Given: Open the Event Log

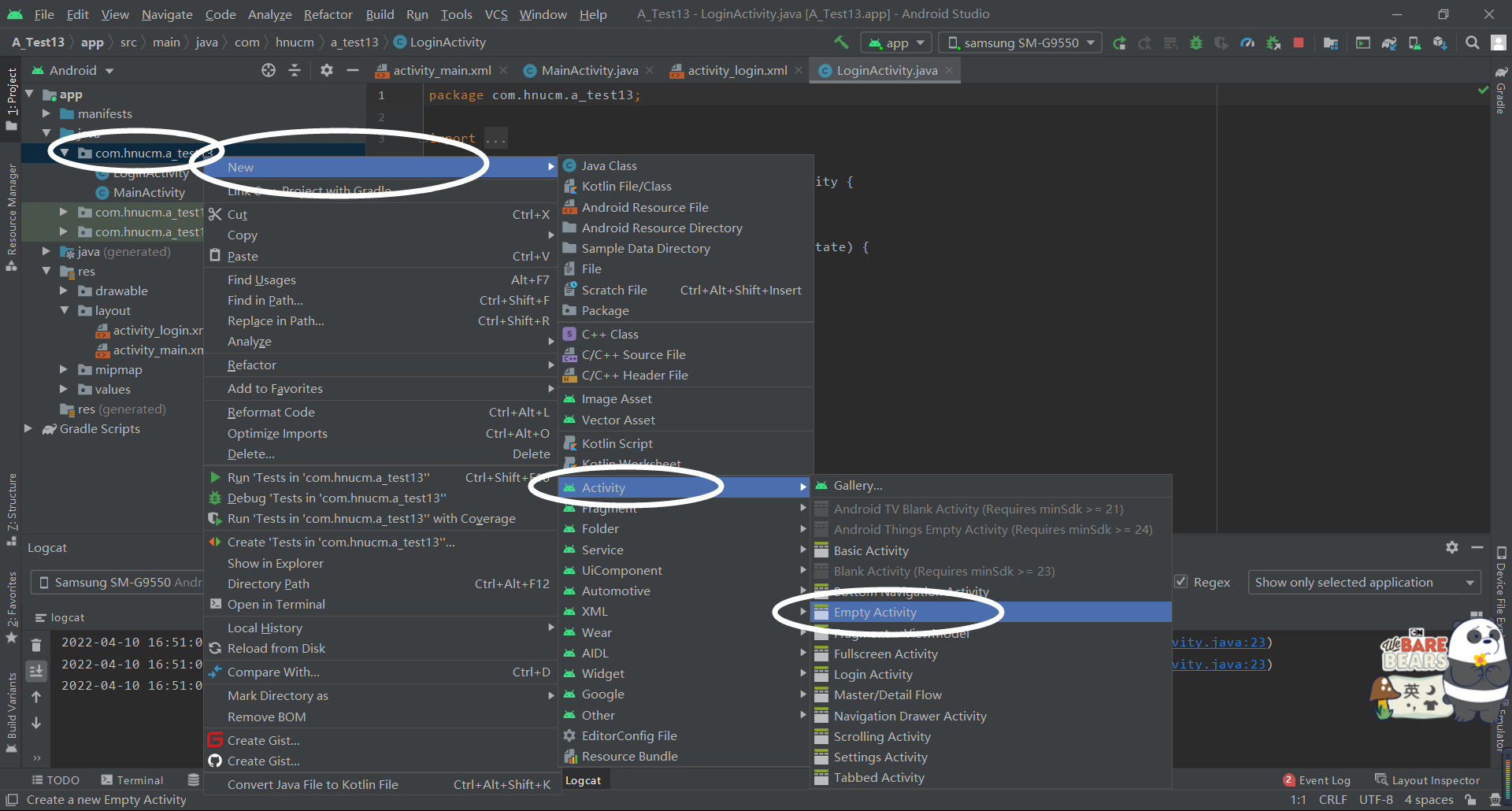Looking at the screenshot, I should pos(1317,780).
